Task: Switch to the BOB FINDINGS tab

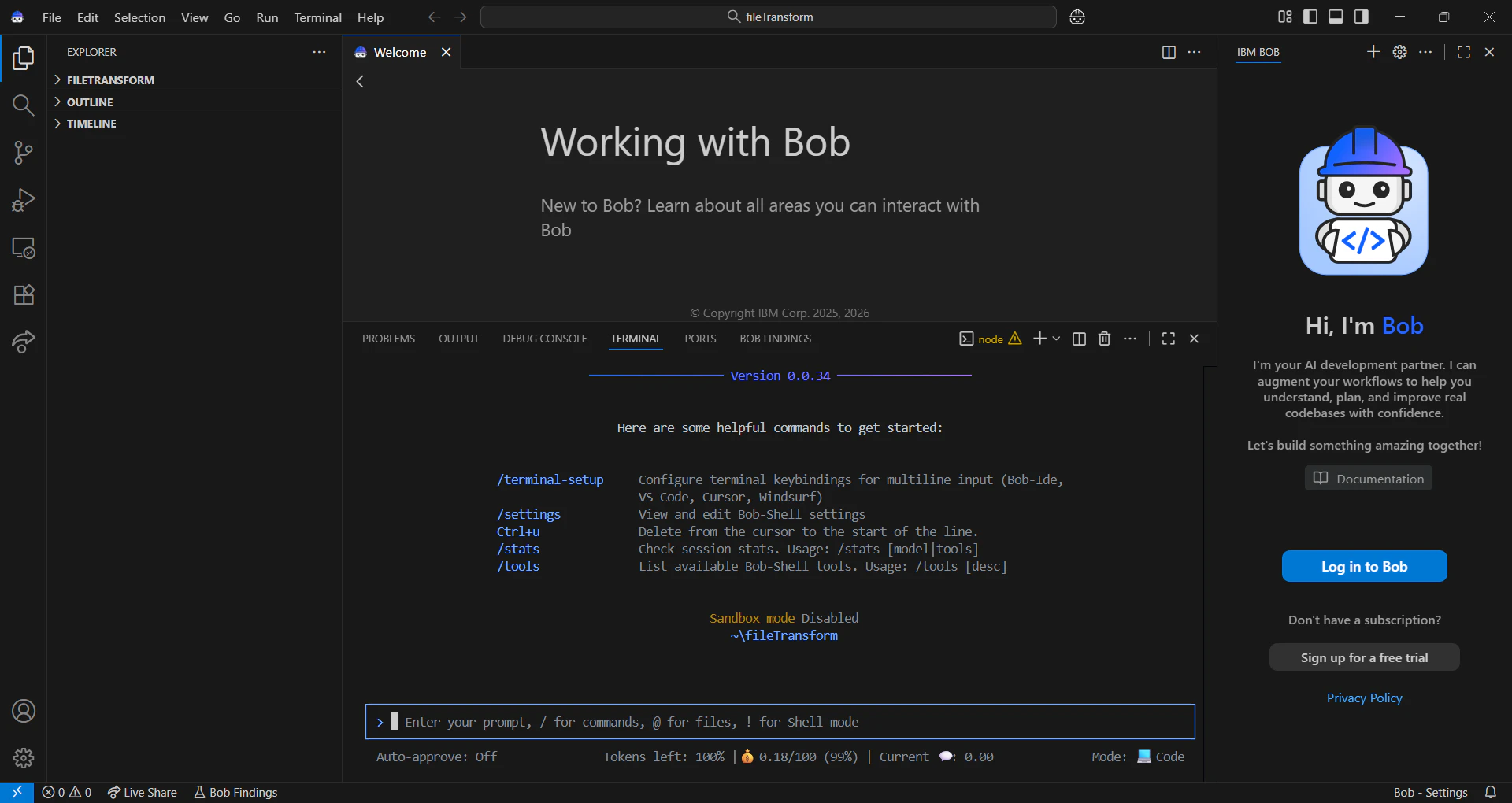Action: (775, 339)
